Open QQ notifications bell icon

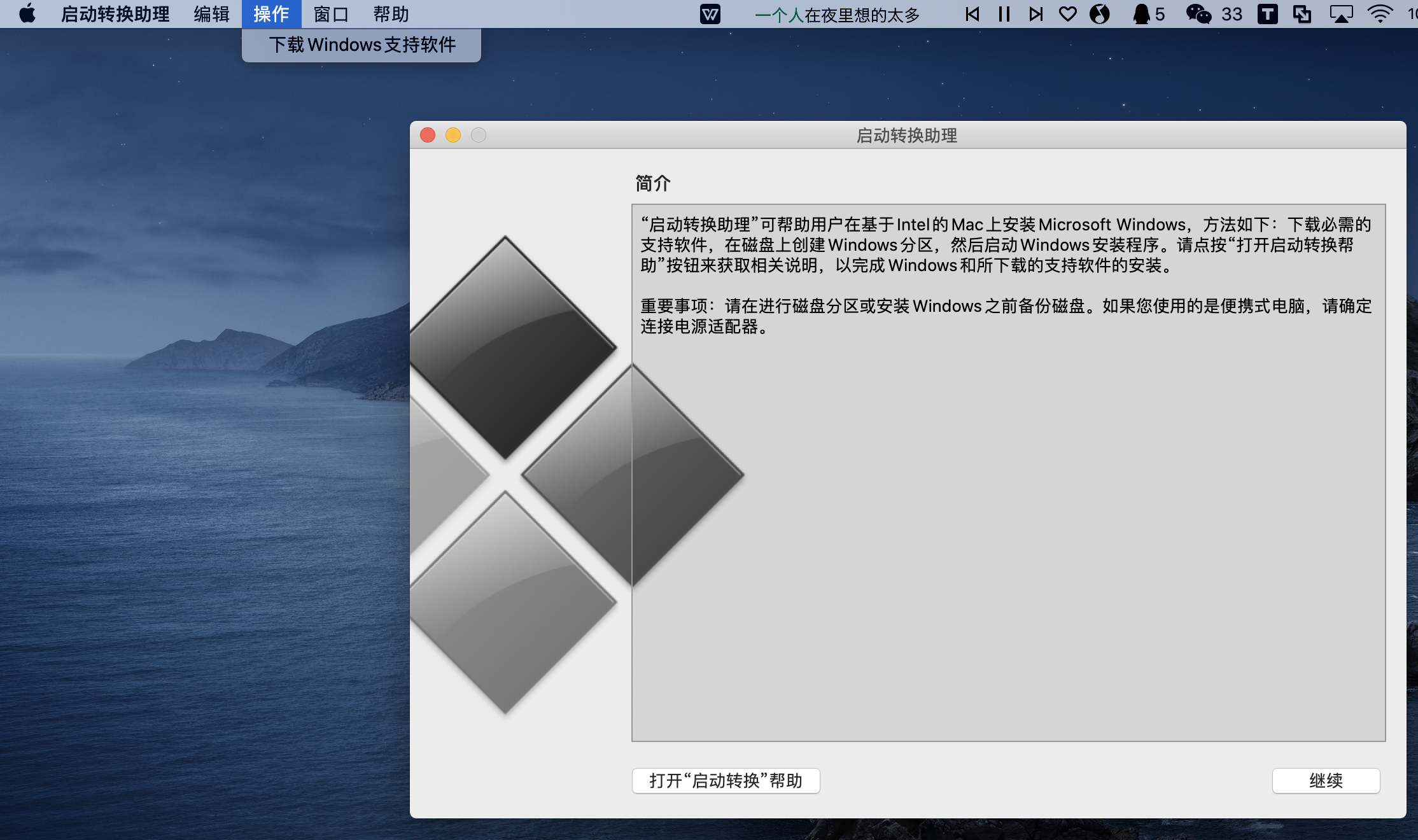(x=1149, y=14)
